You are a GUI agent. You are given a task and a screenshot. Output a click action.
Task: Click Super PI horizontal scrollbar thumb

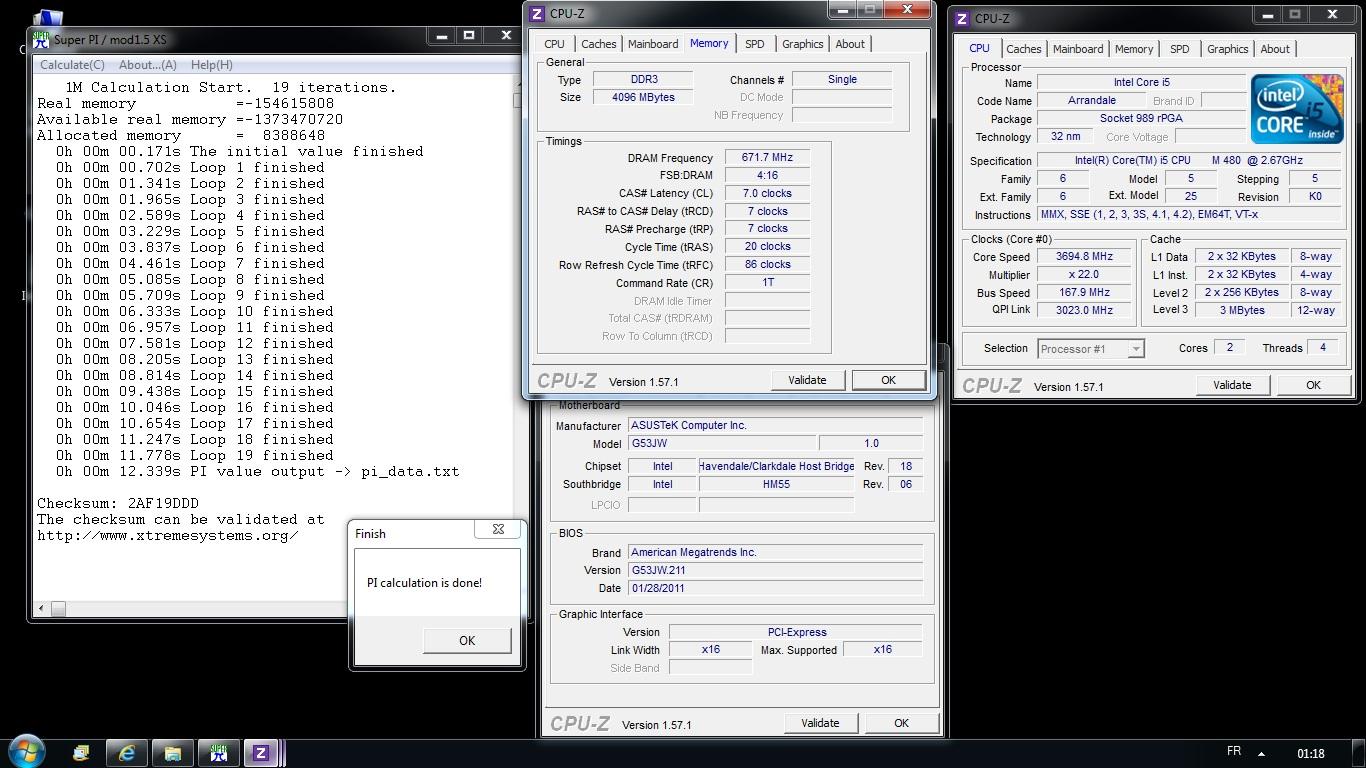pyautogui.click(x=59, y=608)
